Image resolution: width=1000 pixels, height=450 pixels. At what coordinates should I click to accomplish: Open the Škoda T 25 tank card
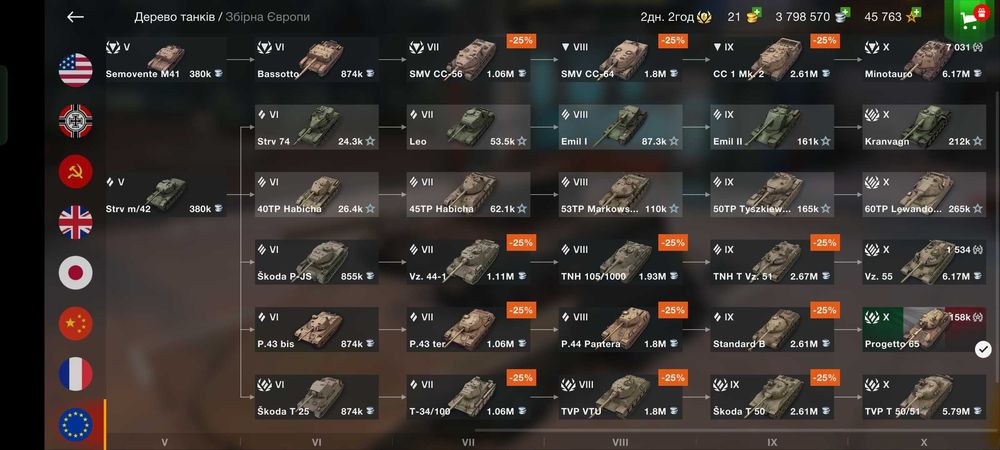[316, 397]
